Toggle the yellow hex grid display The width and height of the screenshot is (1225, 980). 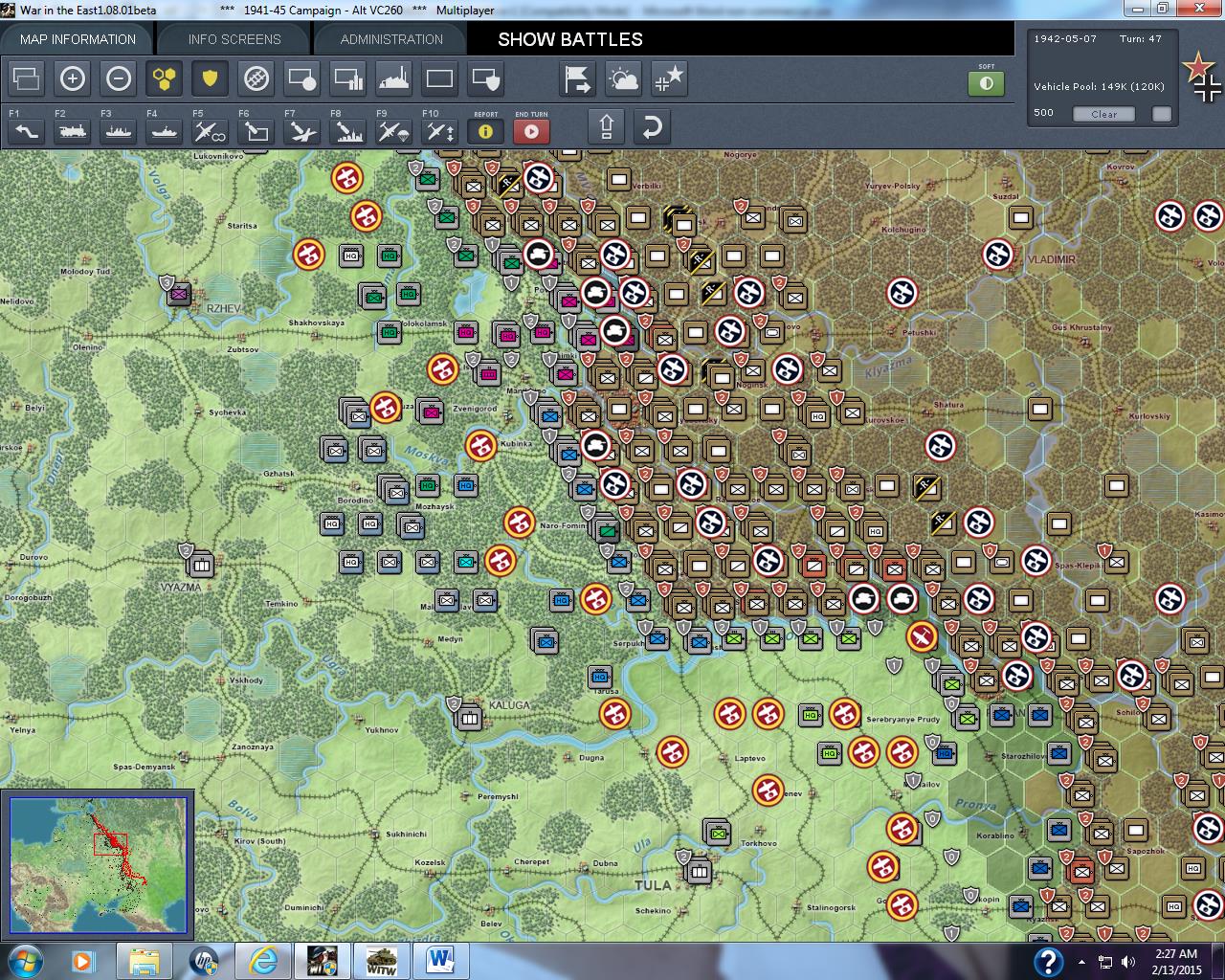tap(164, 78)
